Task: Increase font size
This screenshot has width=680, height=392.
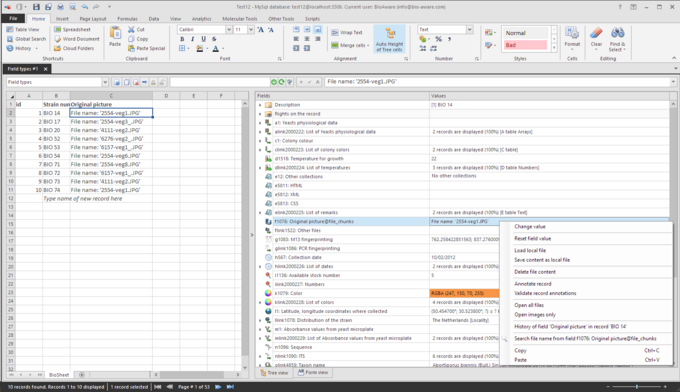Action: tap(260, 29)
